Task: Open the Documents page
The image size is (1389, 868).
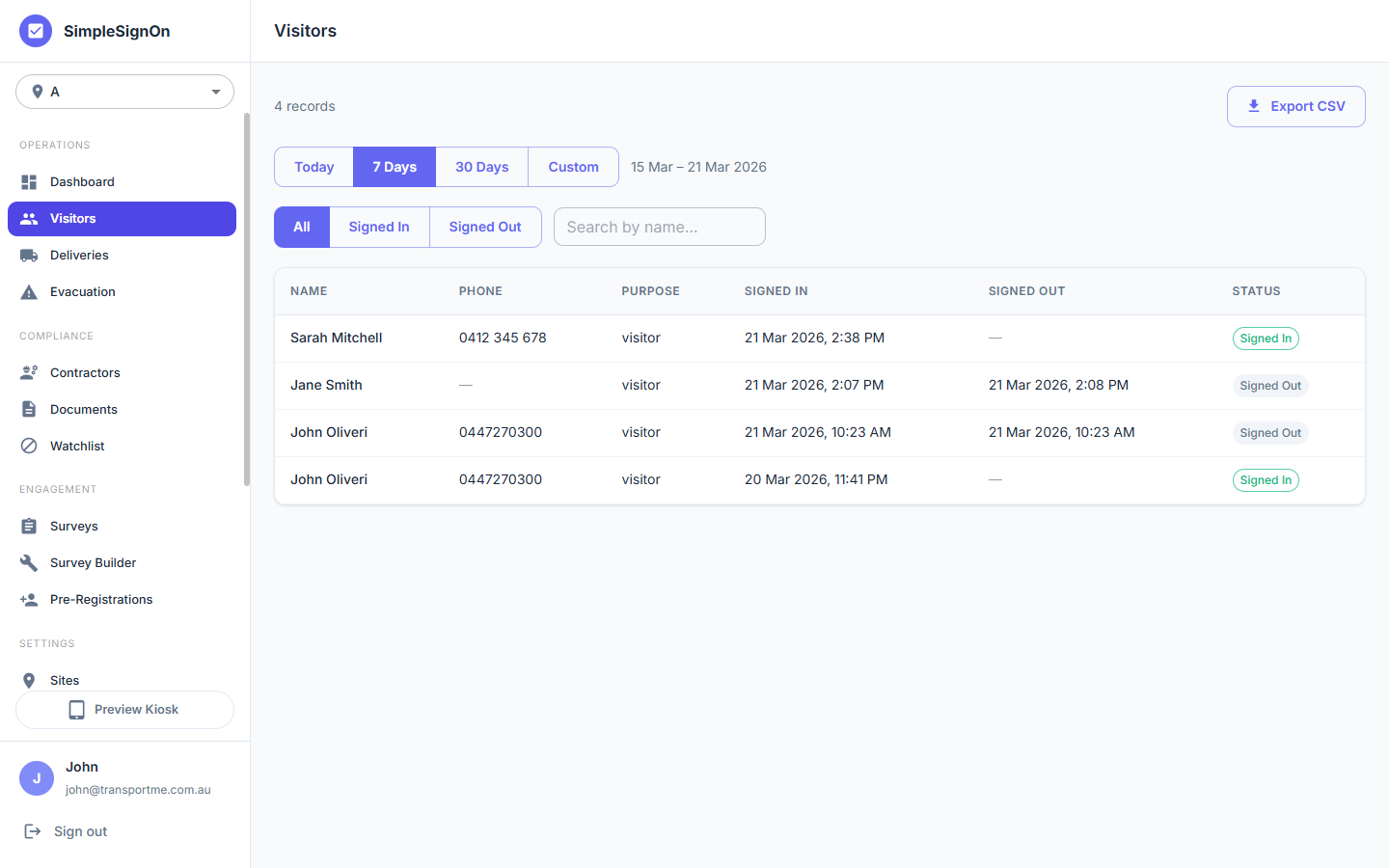Action: point(122,410)
